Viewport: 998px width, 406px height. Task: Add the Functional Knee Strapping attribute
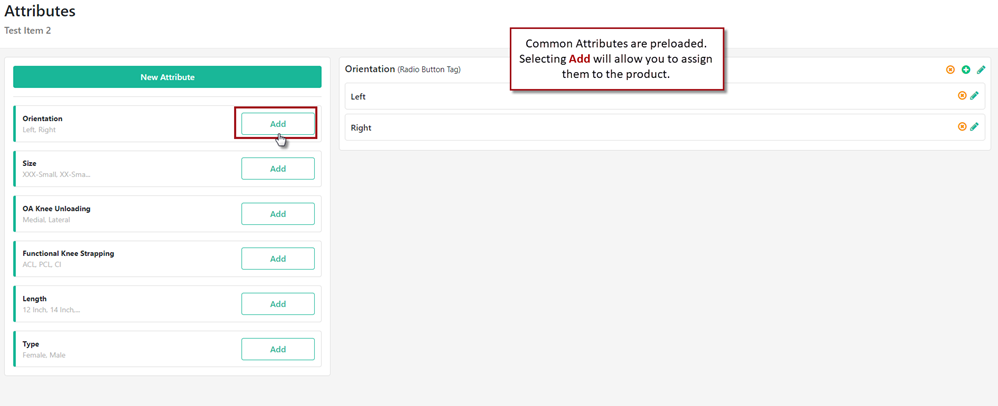(x=278, y=259)
